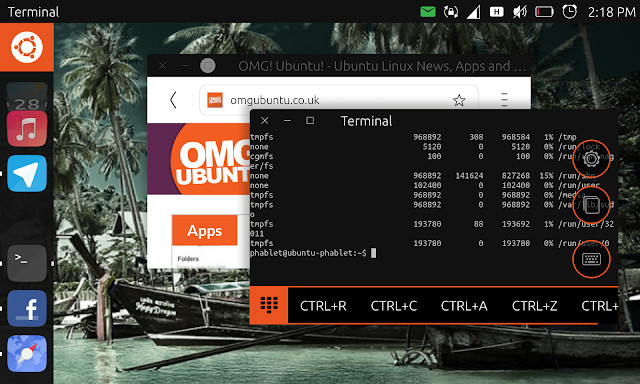The height and width of the screenshot is (384, 640).
Task: Open the terminal tabs overlay button
Action: pos(591,205)
